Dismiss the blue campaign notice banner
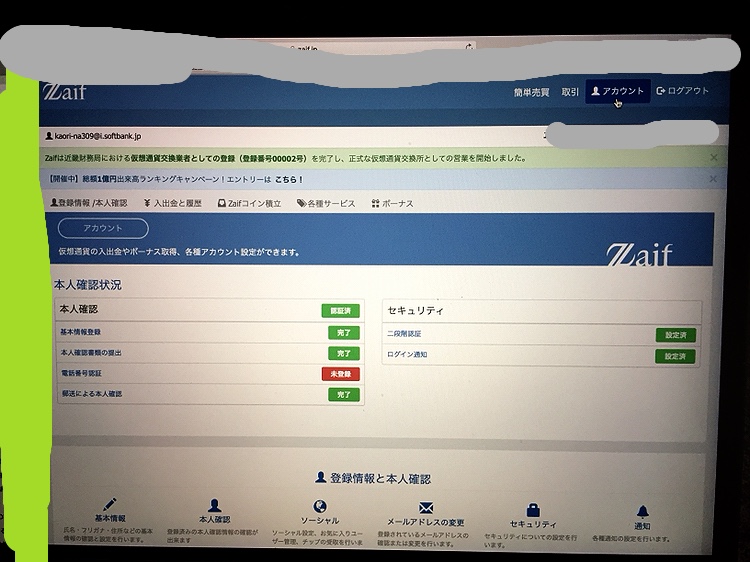The width and height of the screenshot is (750, 562). [713, 179]
